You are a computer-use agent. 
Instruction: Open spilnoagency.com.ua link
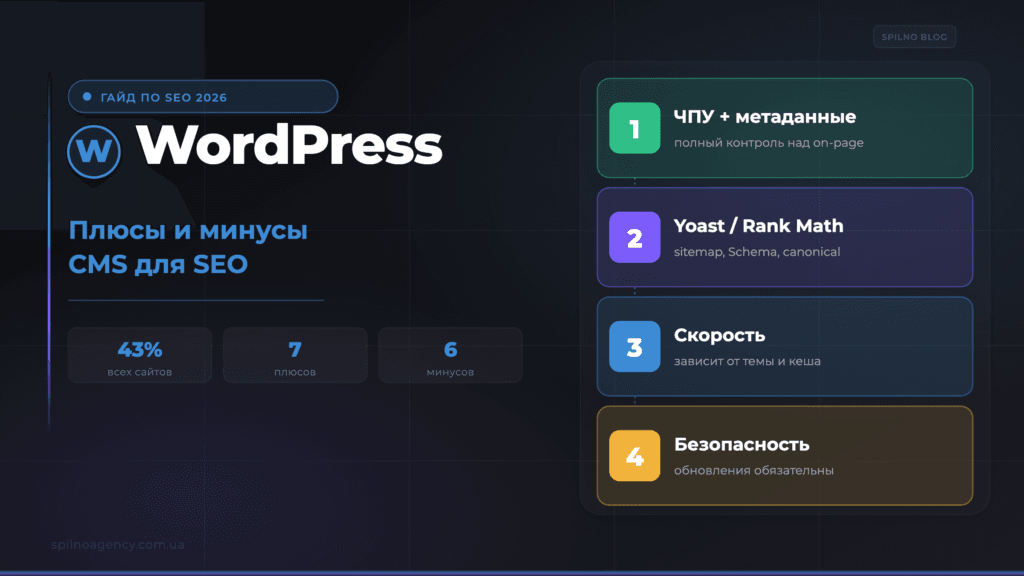tap(118, 545)
